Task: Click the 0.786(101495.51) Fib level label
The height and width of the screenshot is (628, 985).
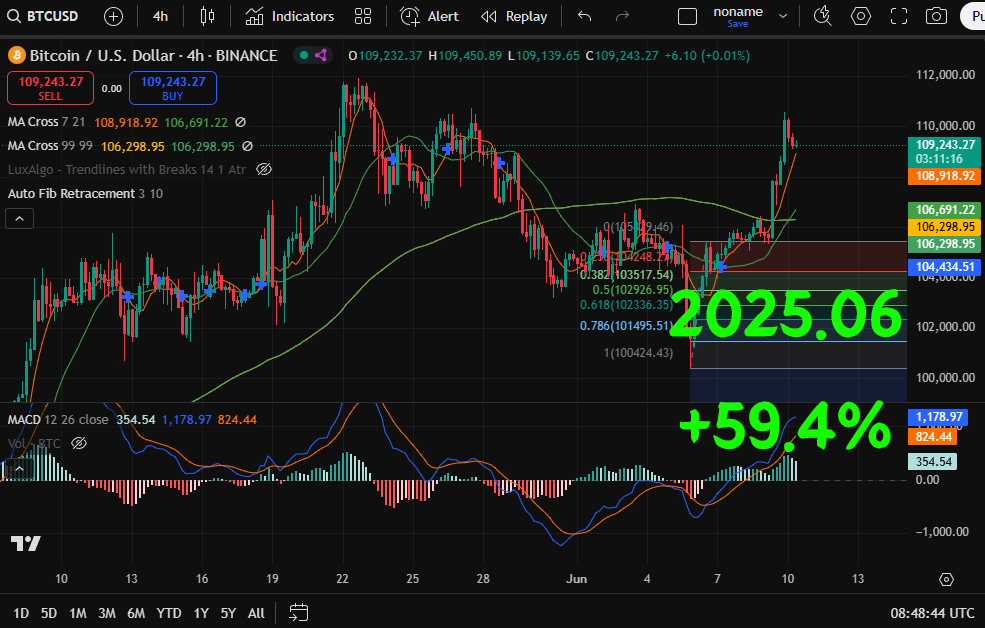Action: 626,325
